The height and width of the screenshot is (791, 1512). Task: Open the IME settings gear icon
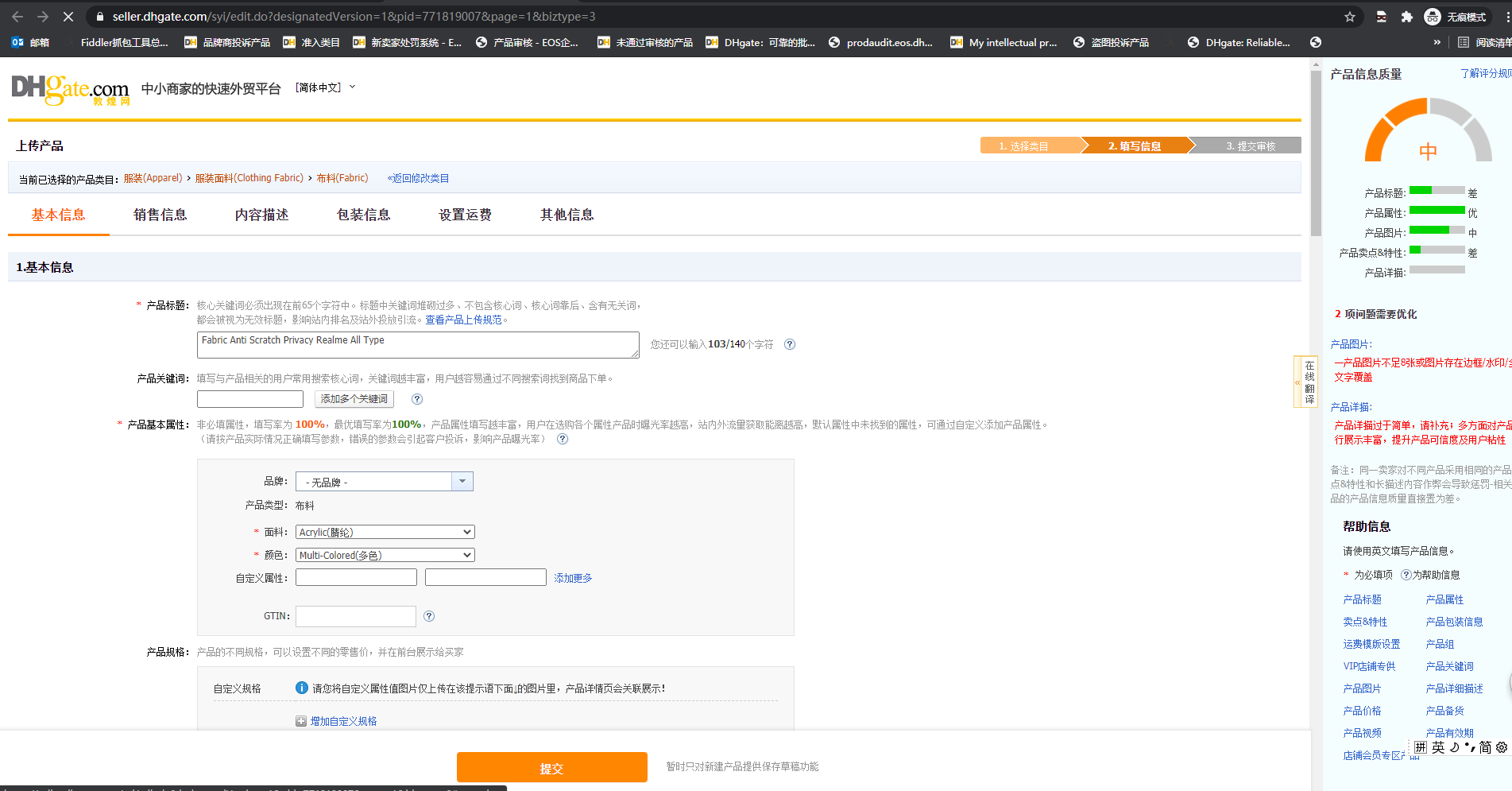tap(1501, 747)
